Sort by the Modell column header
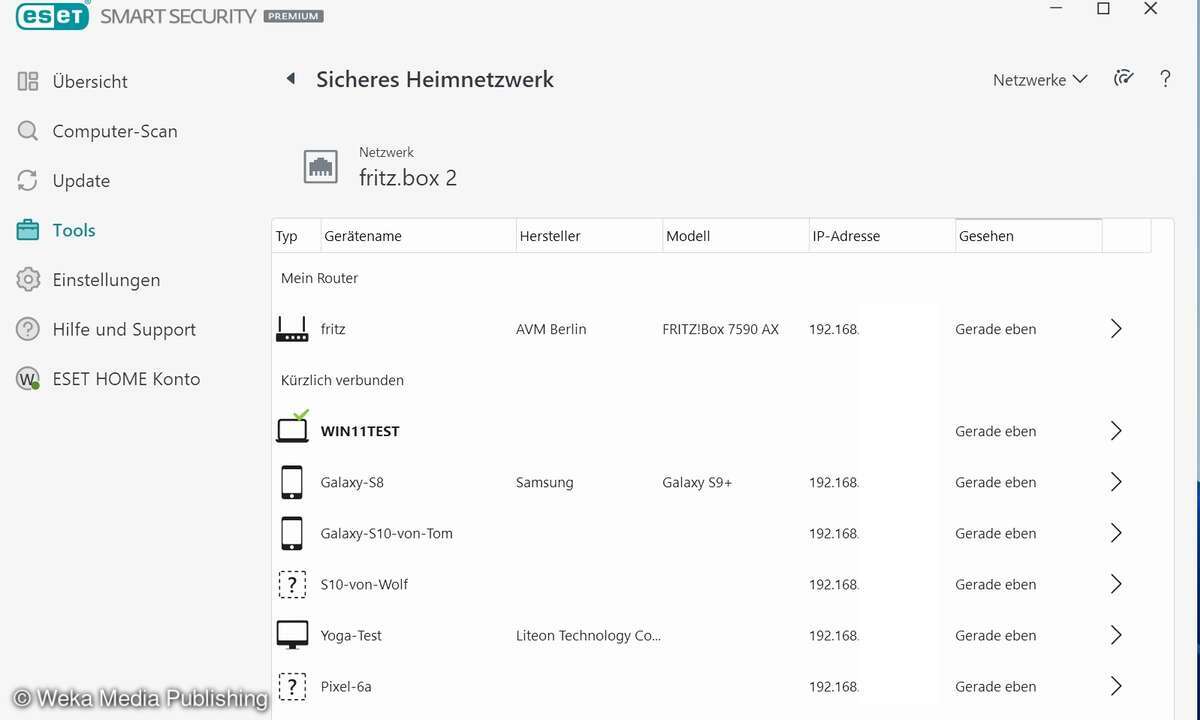Screen dimensions: 1200x720 click(736, 236)
